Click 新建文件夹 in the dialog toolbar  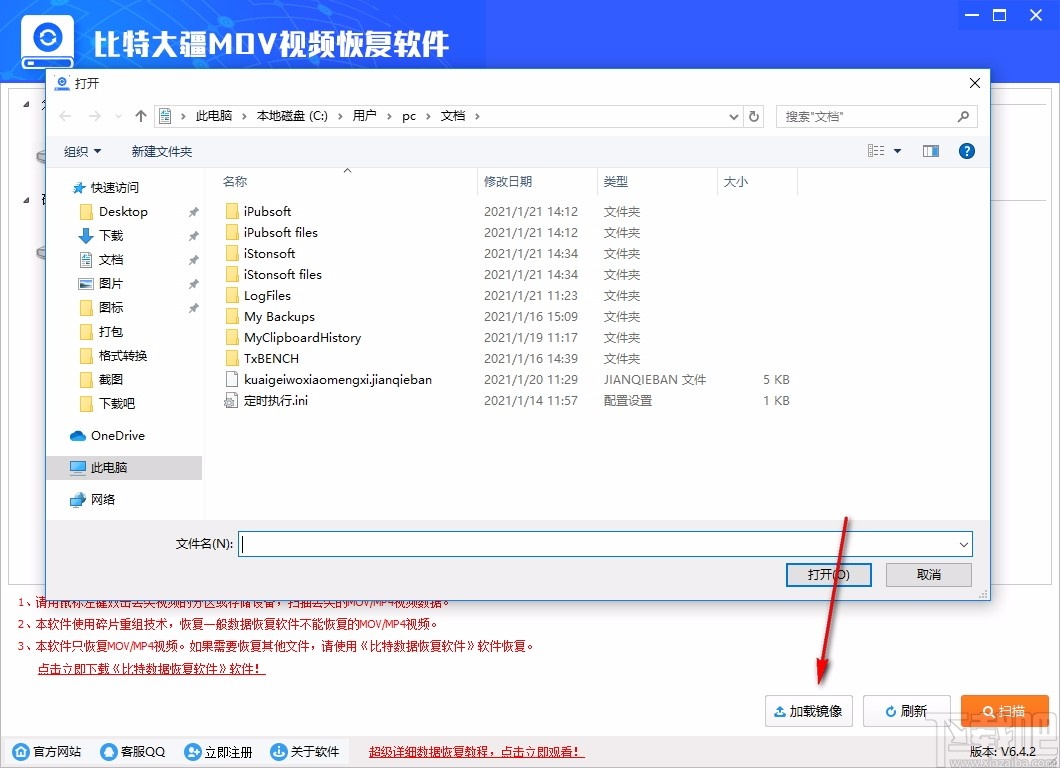click(161, 151)
